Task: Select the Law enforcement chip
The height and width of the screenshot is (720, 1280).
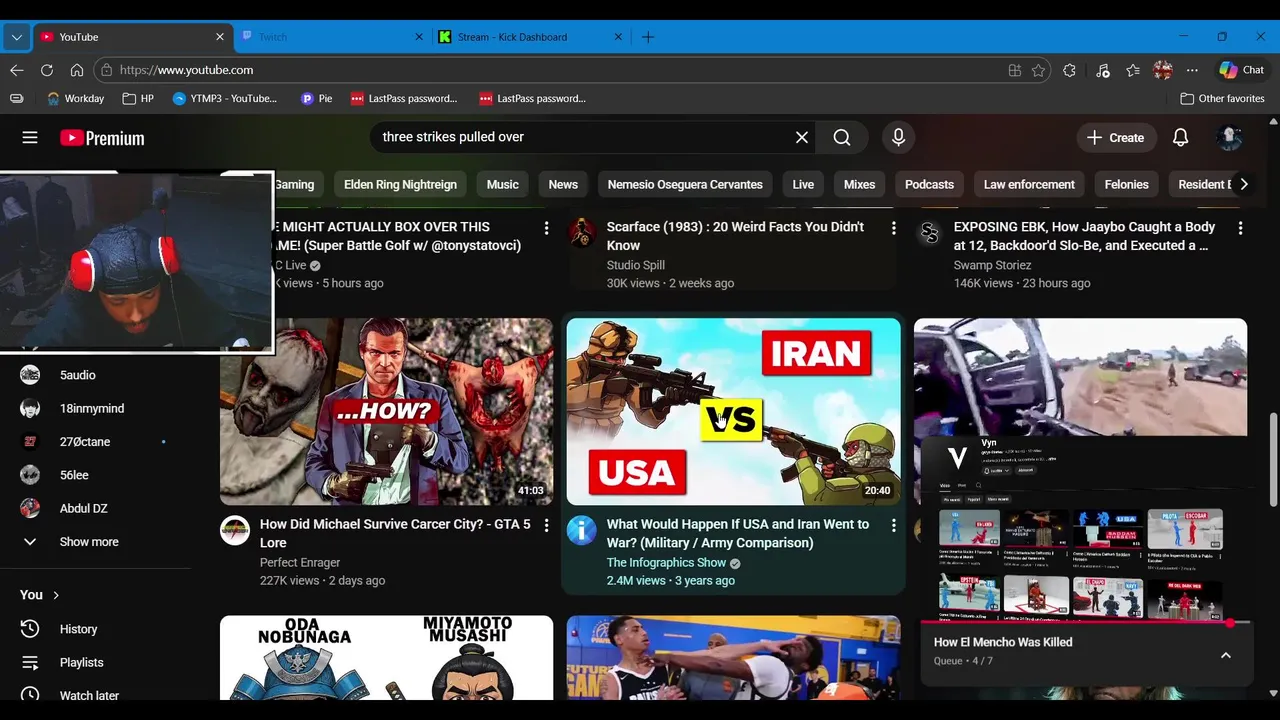Action: point(1029,184)
